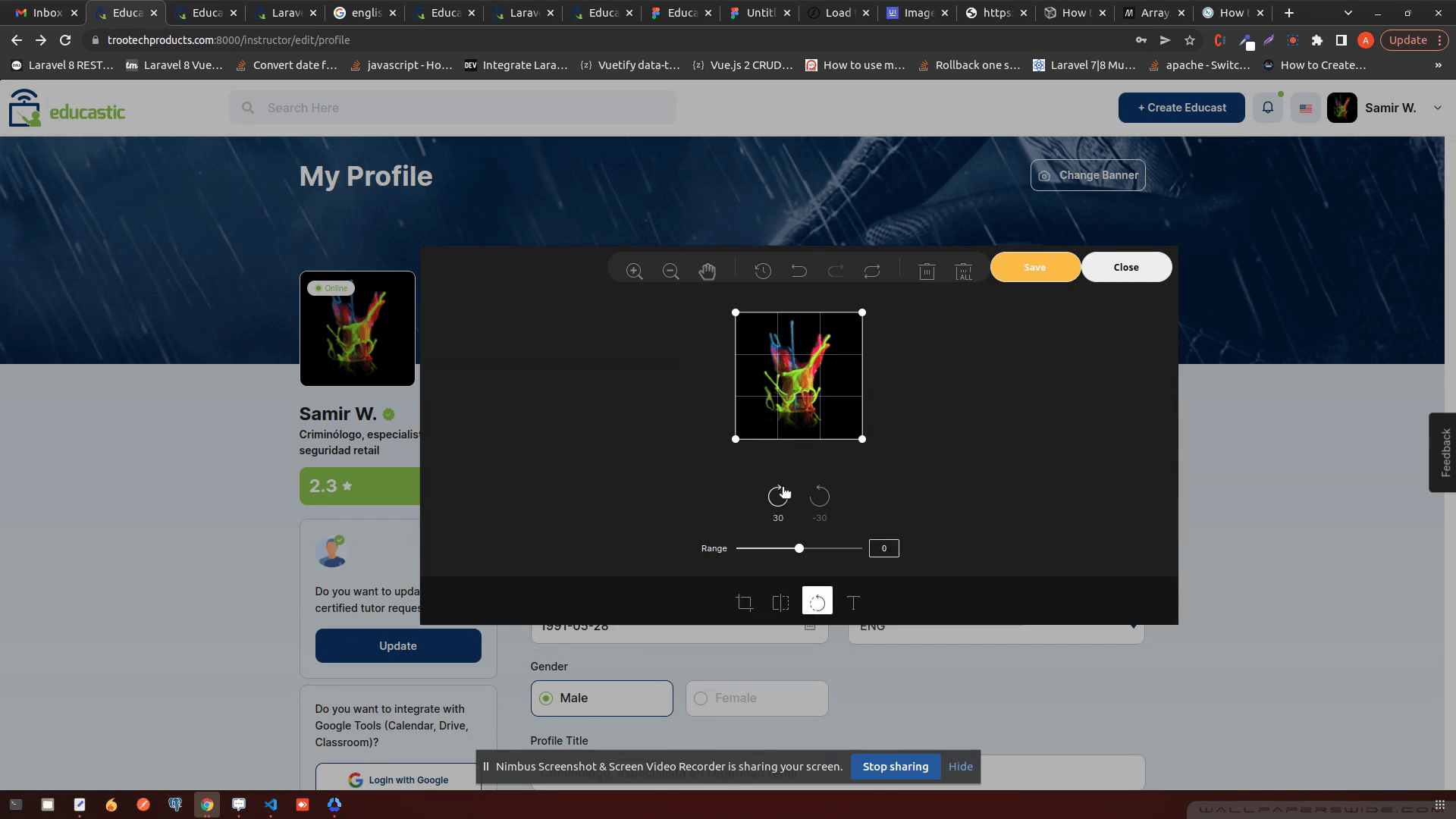Click the US flag language icon
The width and height of the screenshot is (1456, 819).
click(x=1306, y=108)
